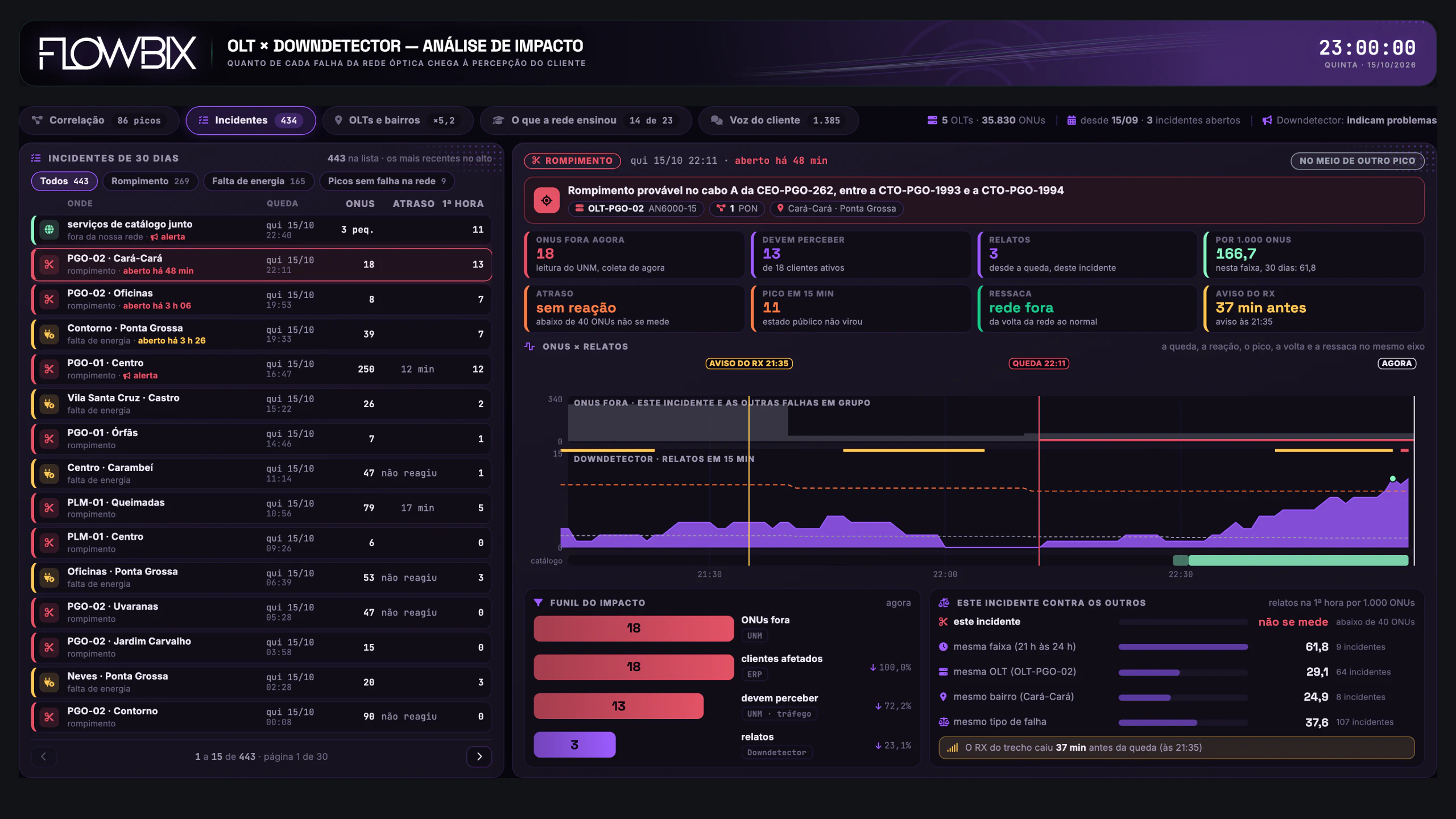The image size is (1456, 819).
Task: Click the 1ª HORA column header
Action: pyautogui.click(x=463, y=204)
